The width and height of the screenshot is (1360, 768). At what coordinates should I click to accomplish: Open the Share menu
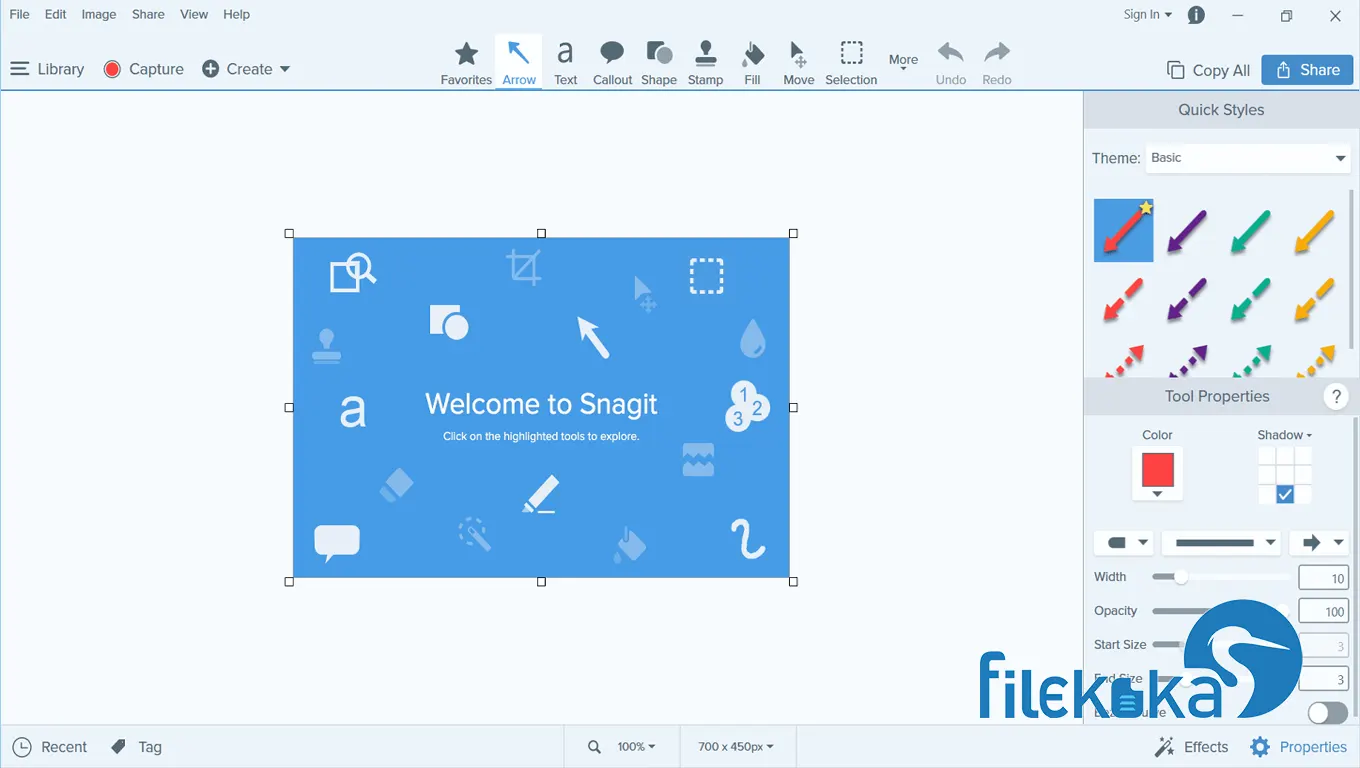tap(148, 15)
